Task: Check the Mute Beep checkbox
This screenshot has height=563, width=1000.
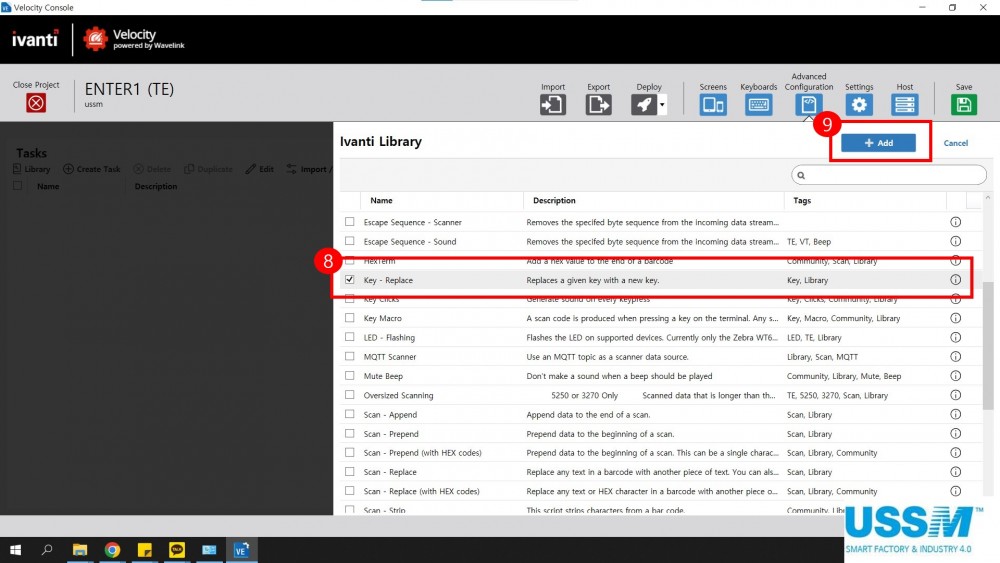Action: 349,376
